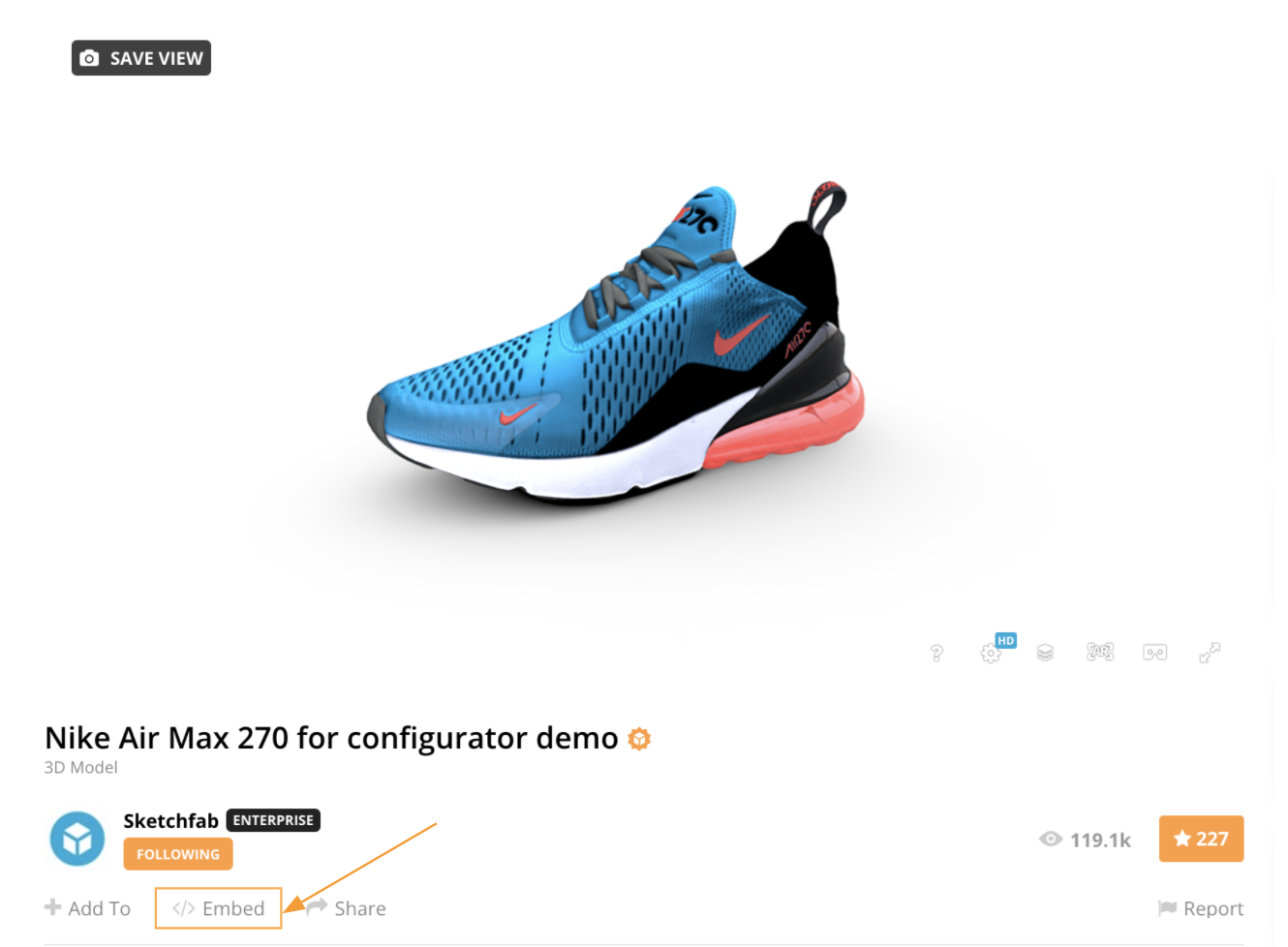This screenshot has height=947, width=1288.
Task: Open the Add To collection menu
Action: point(87,908)
